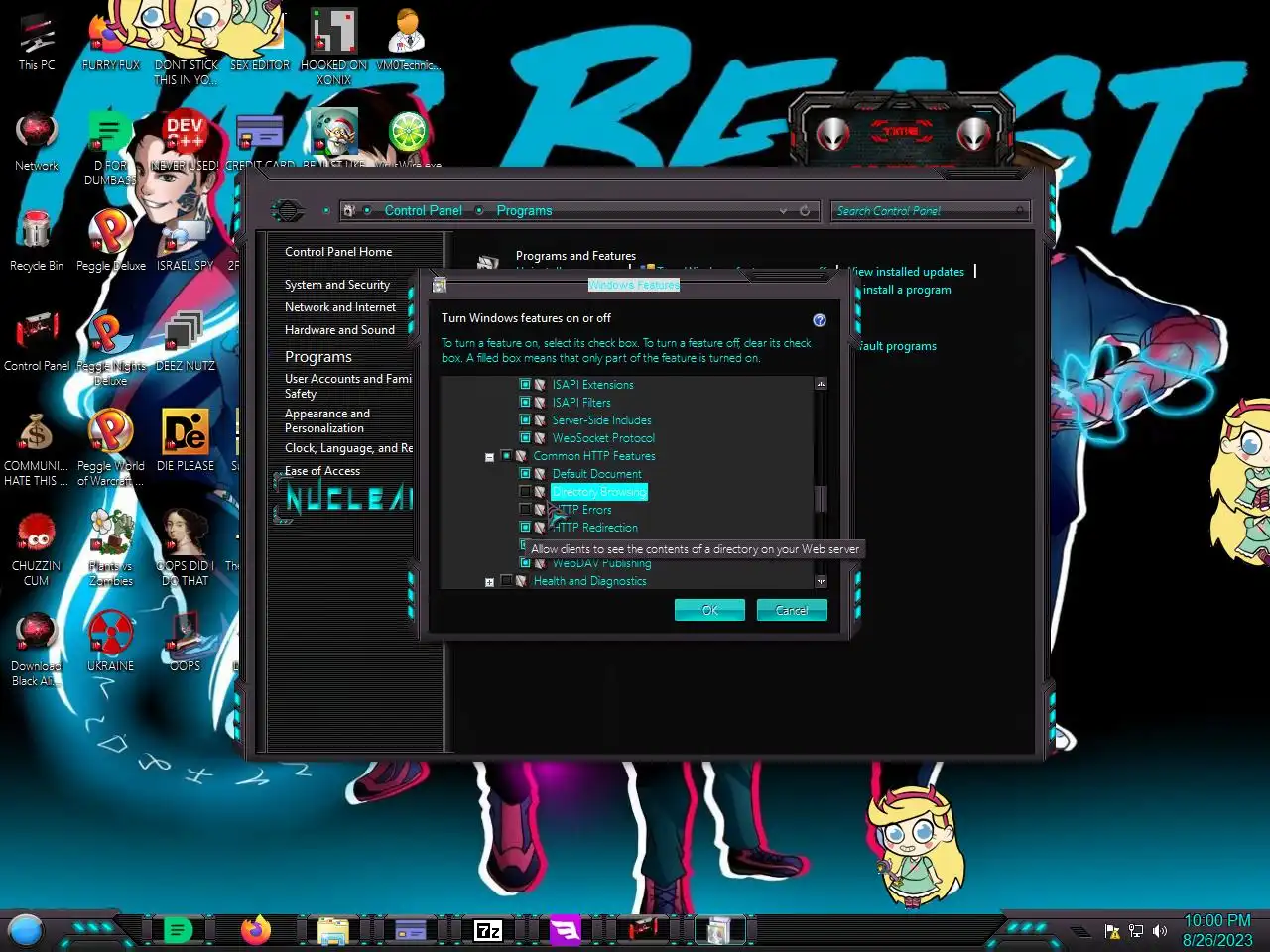Open the Programs and Features heading link
Viewport: 1270px width, 952px height.
click(575, 256)
